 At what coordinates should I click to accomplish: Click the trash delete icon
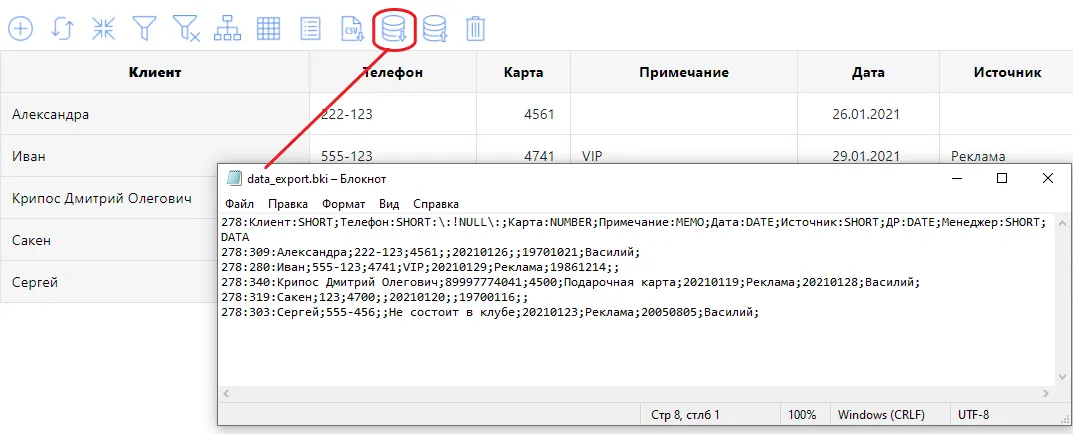pyautogui.click(x=476, y=29)
